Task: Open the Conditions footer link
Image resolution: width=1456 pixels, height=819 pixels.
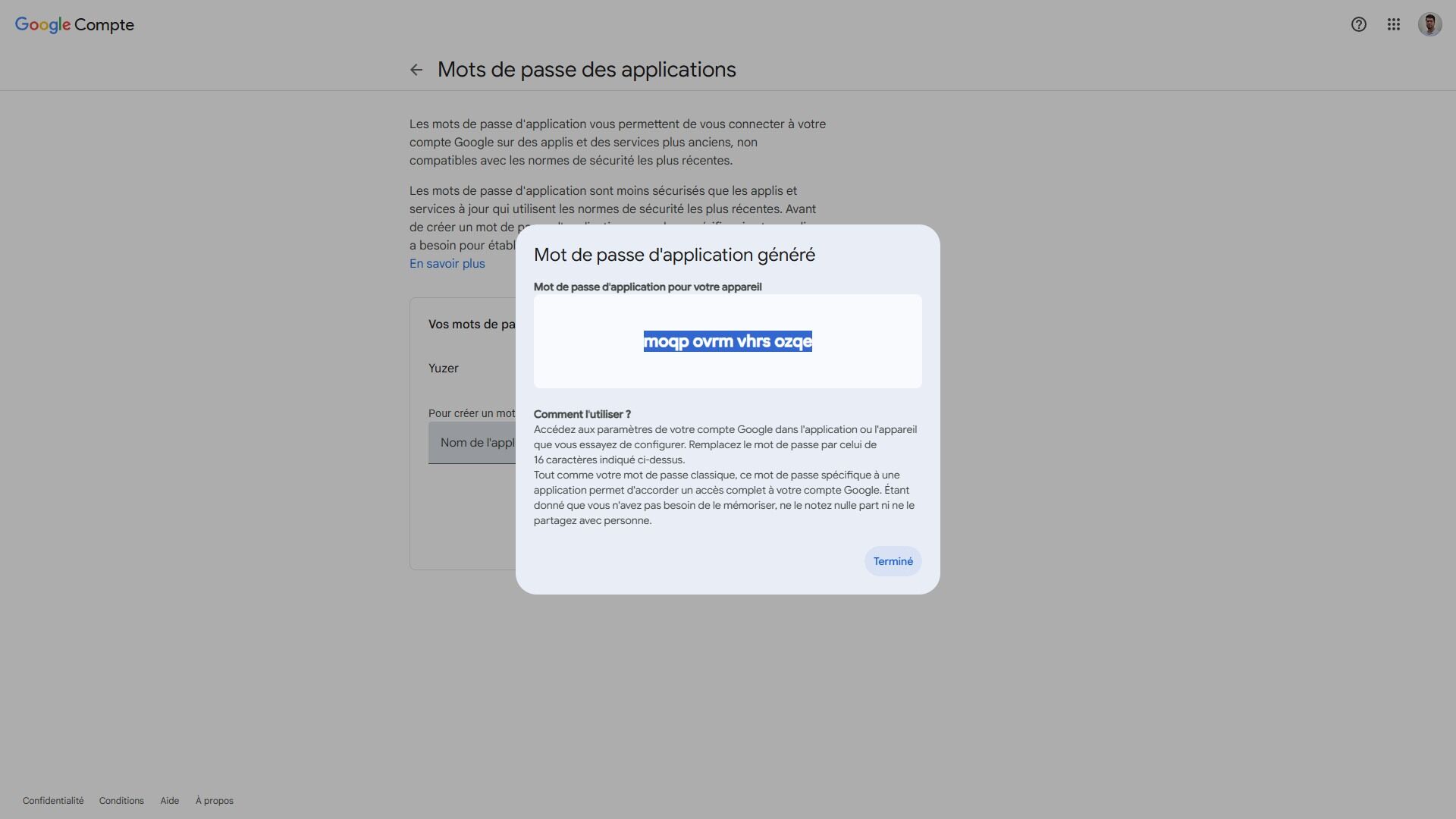Action: [121, 801]
